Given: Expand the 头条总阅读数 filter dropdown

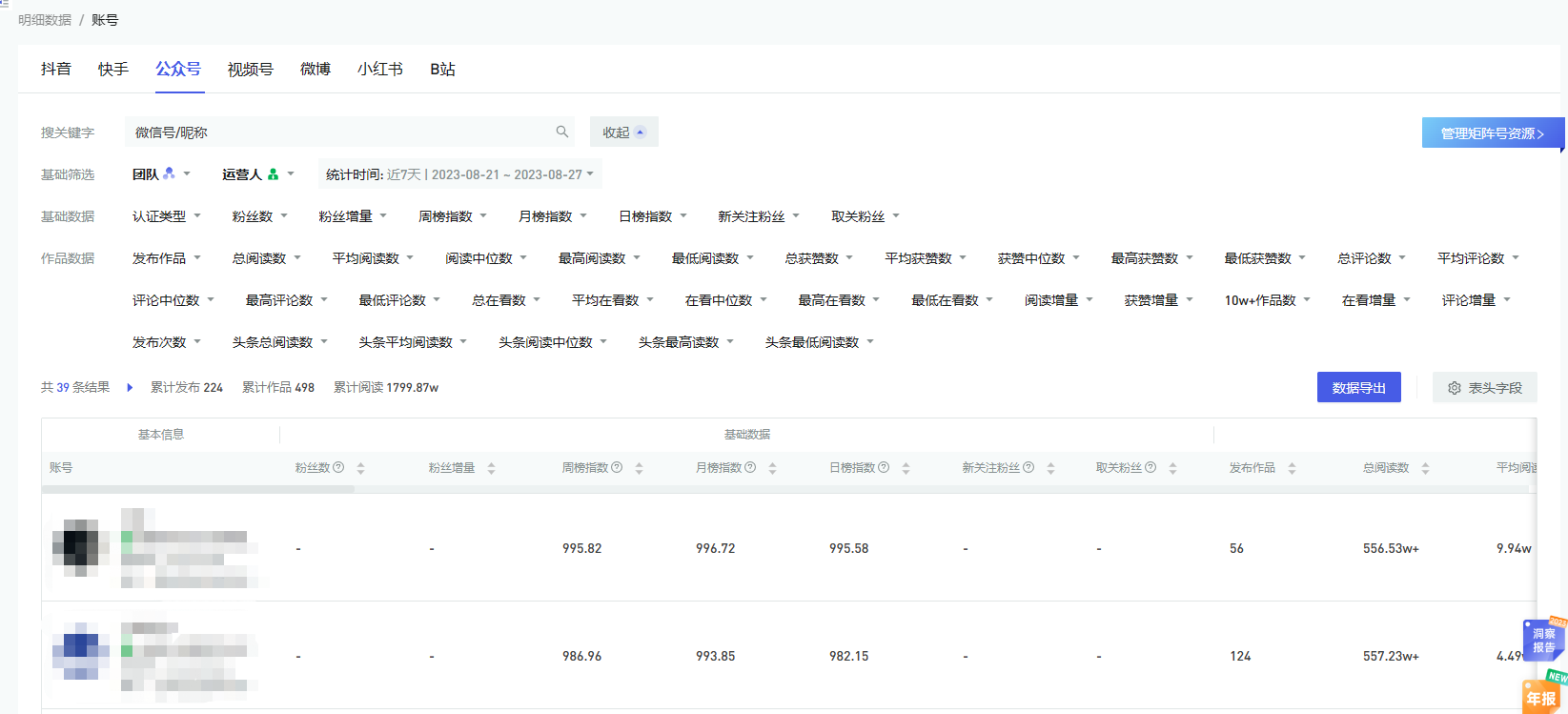Looking at the screenshot, I should coord(280,341).
